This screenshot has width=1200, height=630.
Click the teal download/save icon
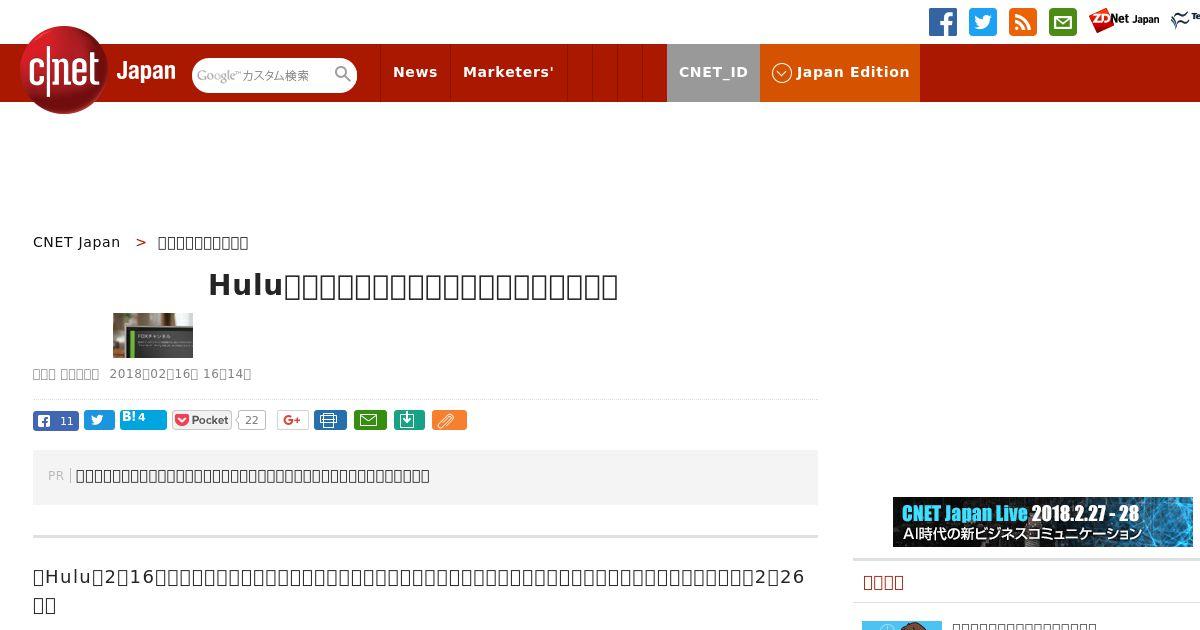pyautogui.click(x=409, y=420)
